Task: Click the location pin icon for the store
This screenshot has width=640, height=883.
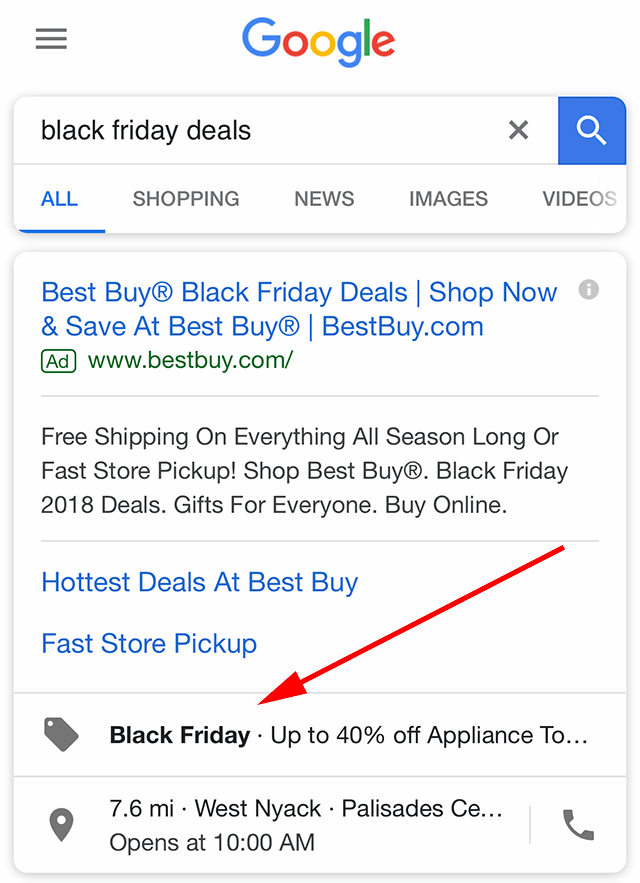Action: [61, 824]
